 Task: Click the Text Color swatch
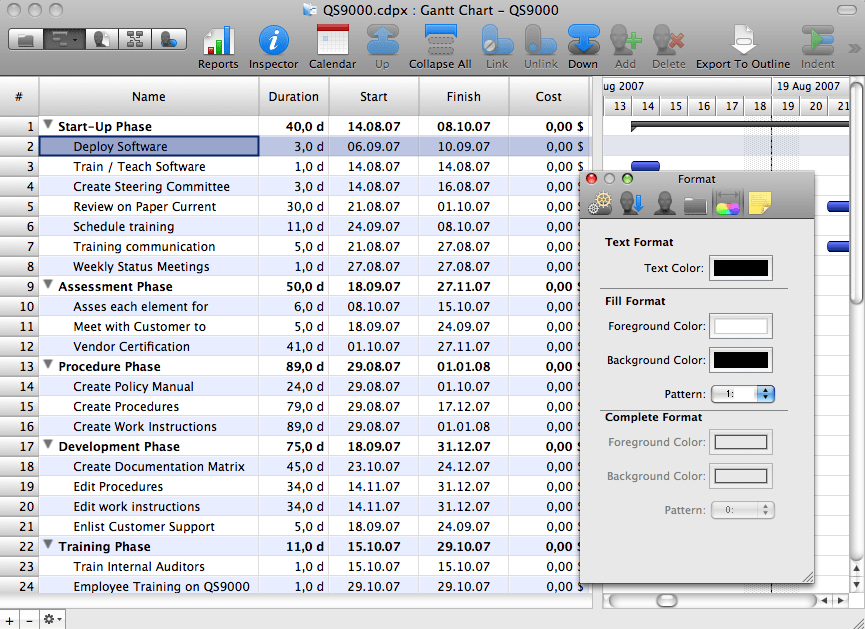pyautogui.click(x=740, y=268)
